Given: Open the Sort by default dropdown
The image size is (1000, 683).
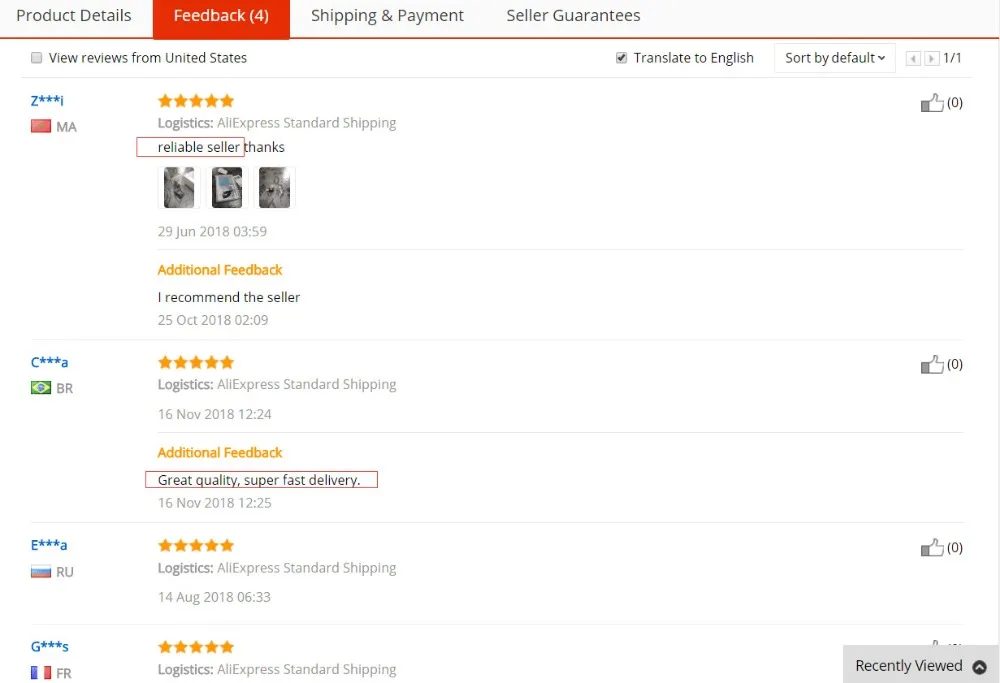Looking at the screenshot, I should pos(834,58).
